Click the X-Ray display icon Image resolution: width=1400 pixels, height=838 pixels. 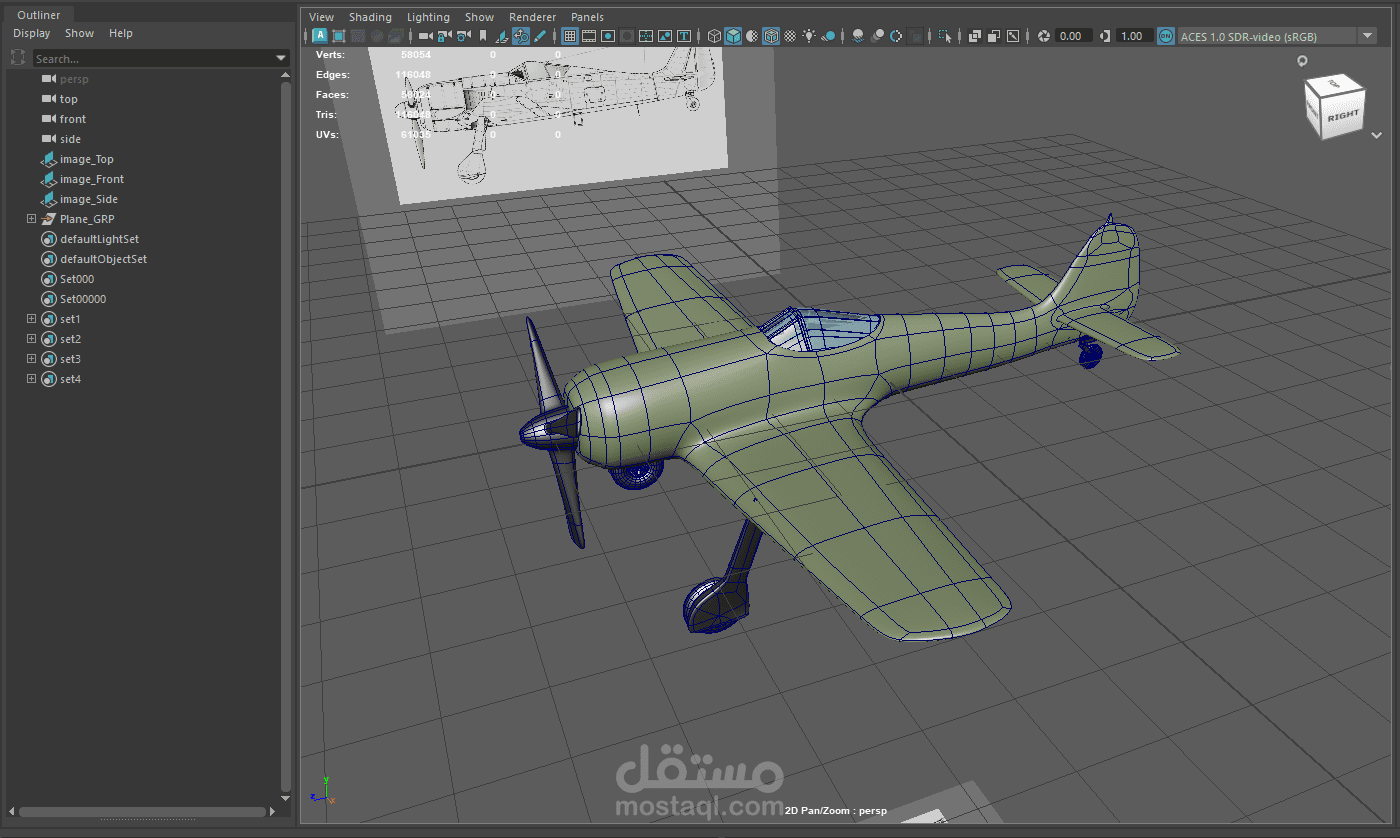(975, 36)
